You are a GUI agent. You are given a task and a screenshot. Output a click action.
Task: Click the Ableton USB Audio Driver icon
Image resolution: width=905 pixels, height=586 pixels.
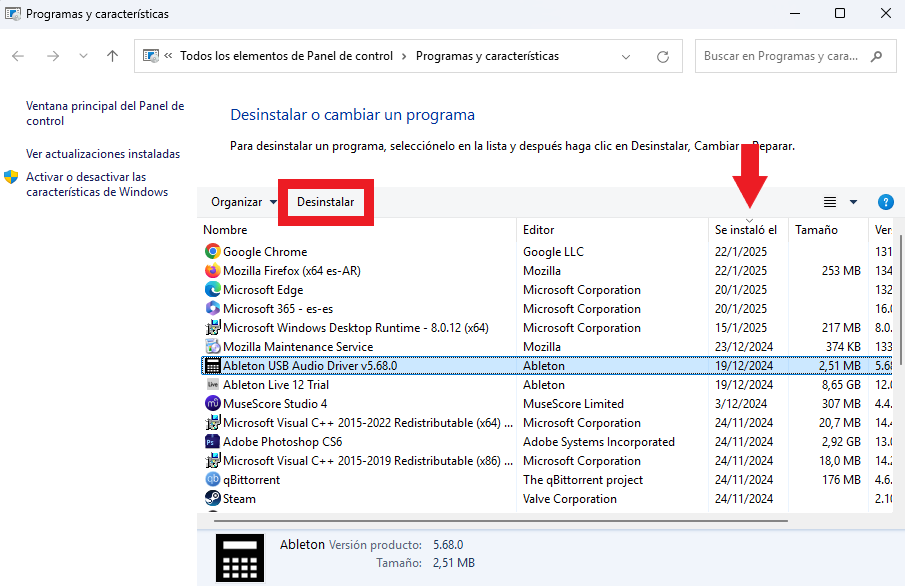pyautogui.click(x=212, y=365)
